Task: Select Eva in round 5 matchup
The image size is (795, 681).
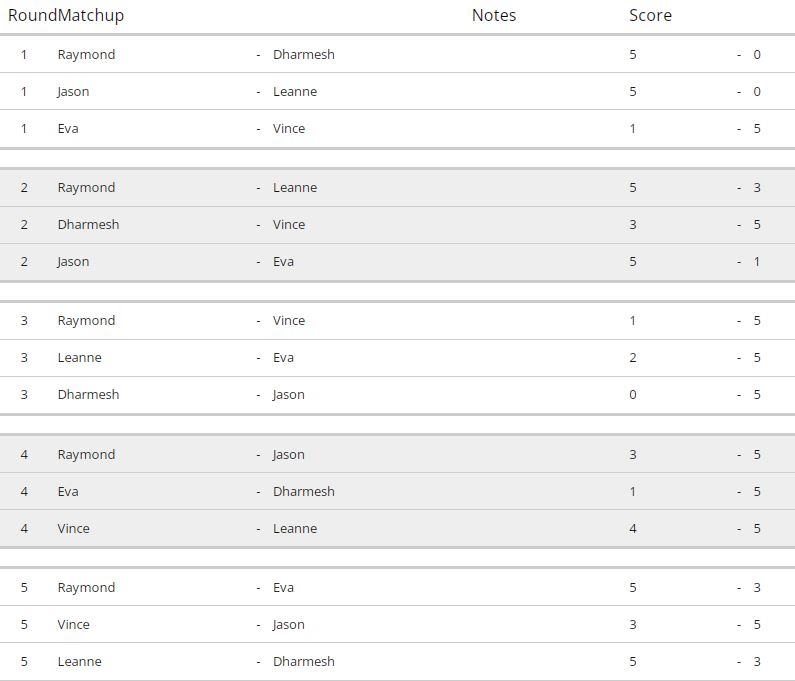Action: click(x=283, y=587)
